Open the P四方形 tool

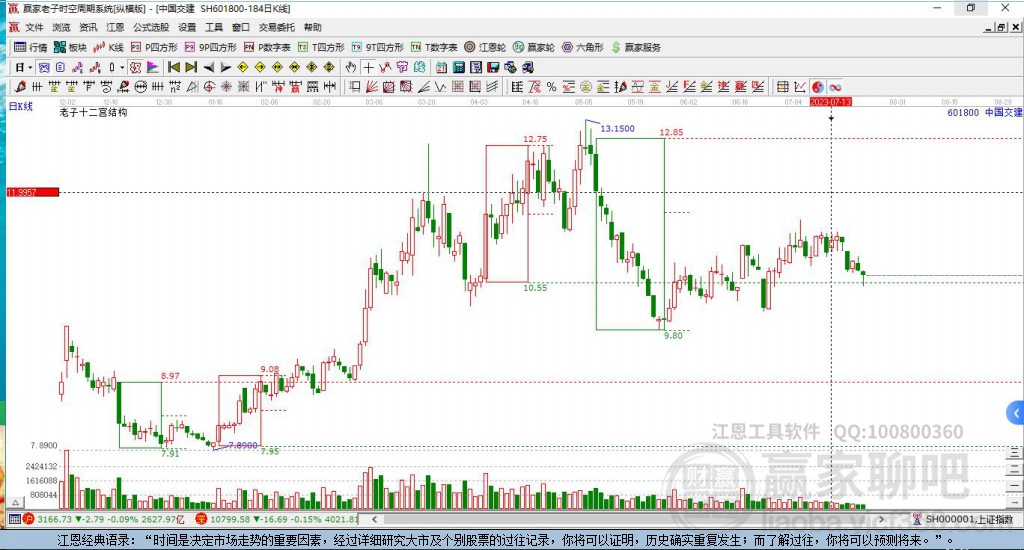(154, 47)
